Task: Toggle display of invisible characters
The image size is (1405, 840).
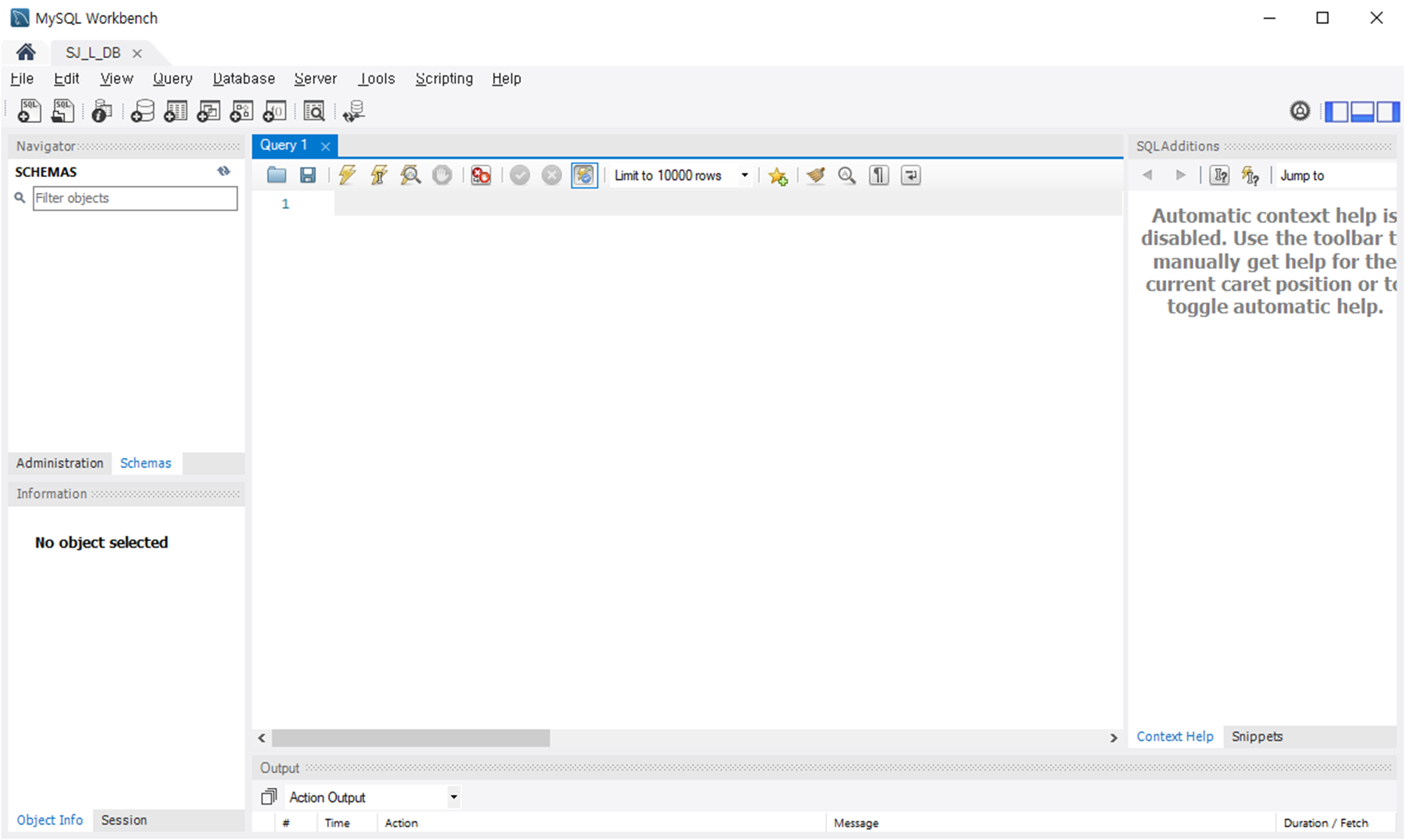Action: 878,176
